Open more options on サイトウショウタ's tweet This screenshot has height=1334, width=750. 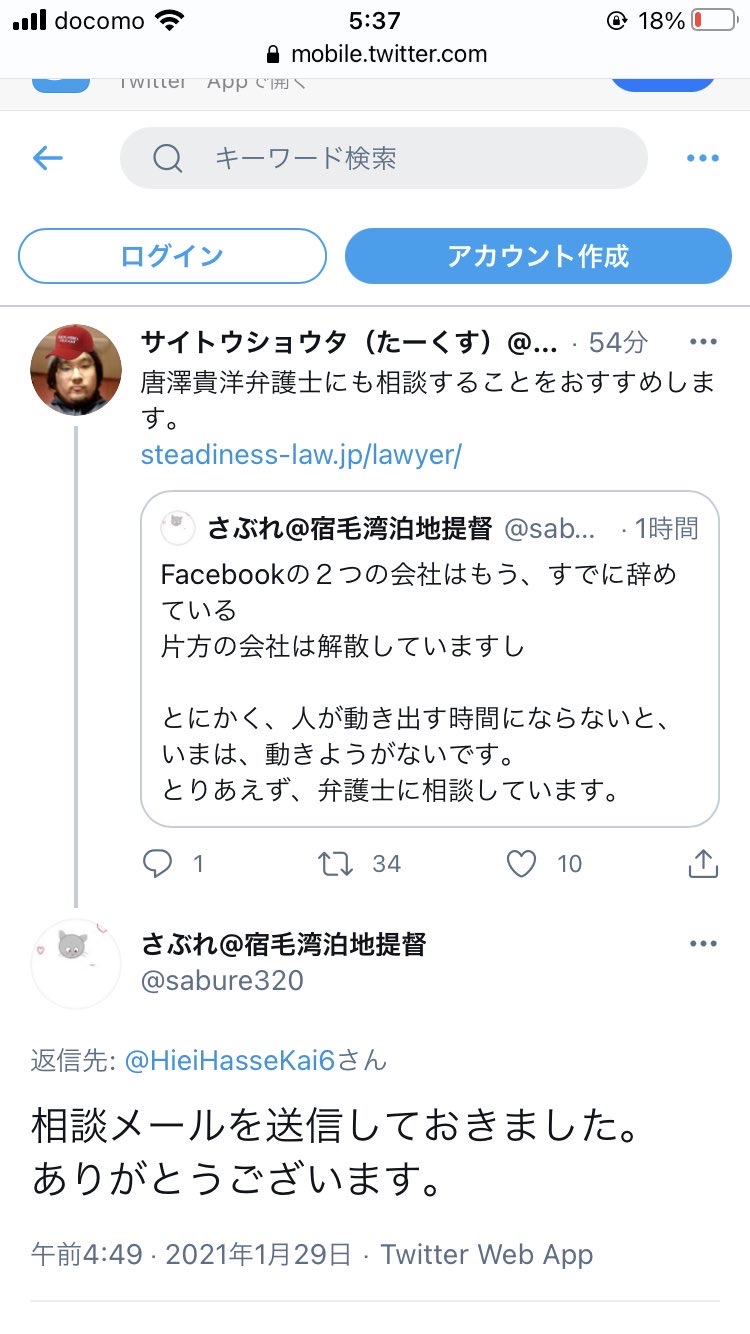click(703, 342)
